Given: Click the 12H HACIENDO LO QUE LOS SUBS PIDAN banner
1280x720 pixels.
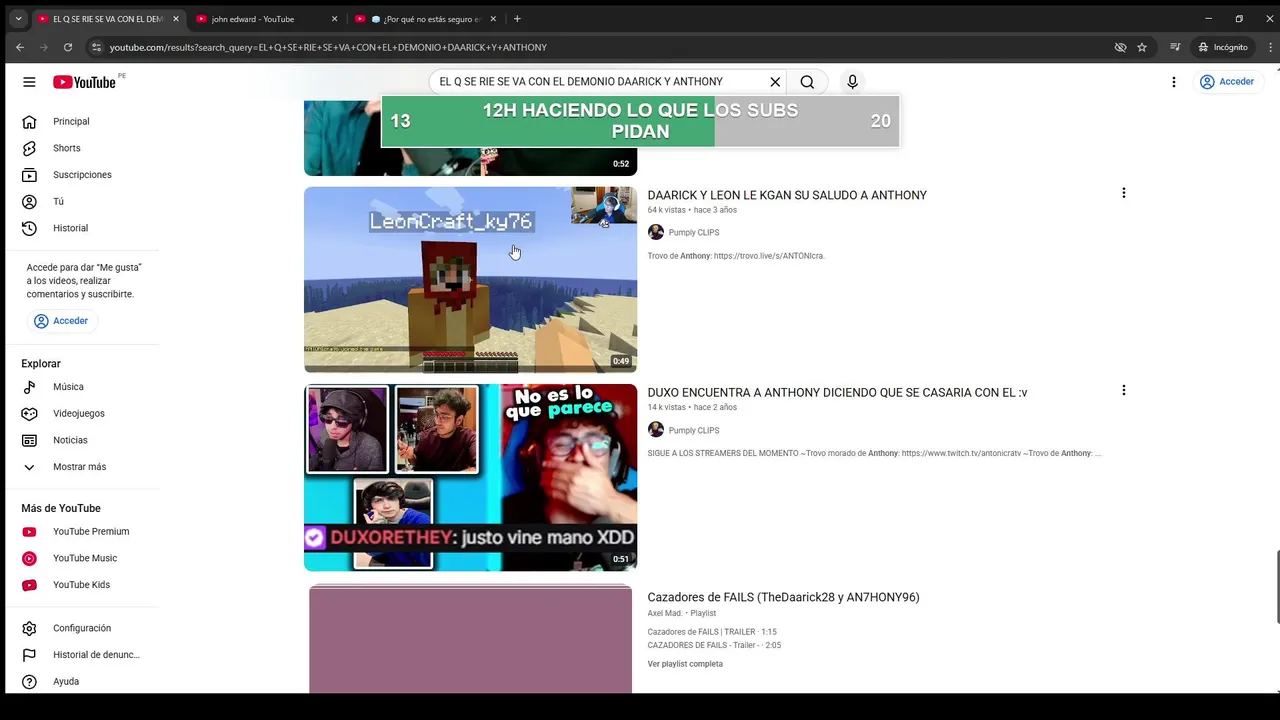Looking at the screenshot, I should 640,121.
